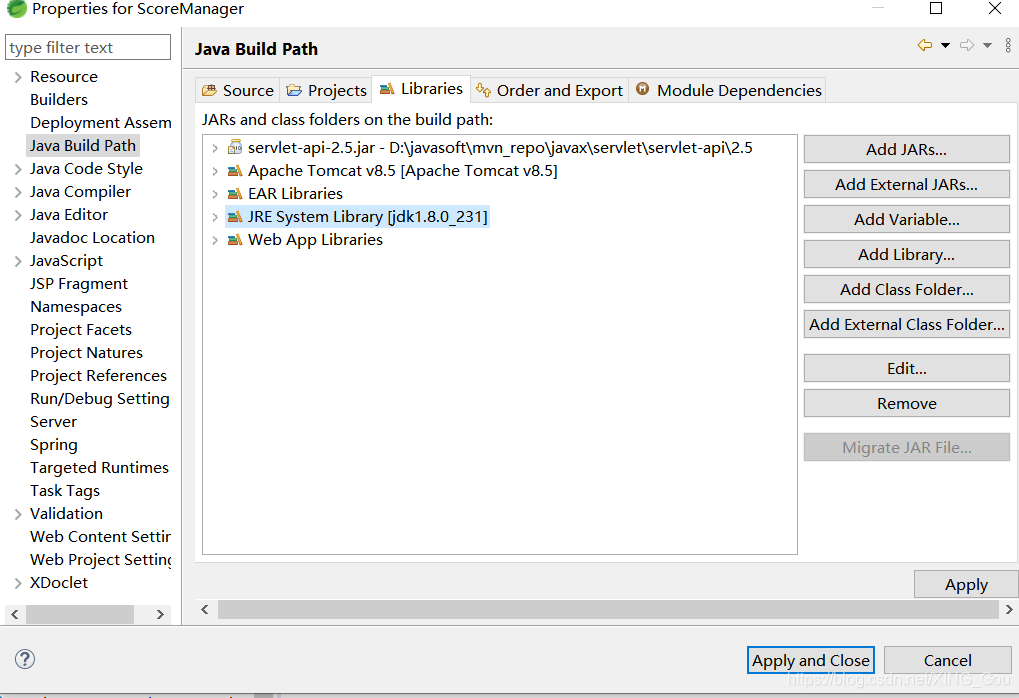1019x698 pixels.
Task: Open the back history dropdown arrow
Action: 946,45
